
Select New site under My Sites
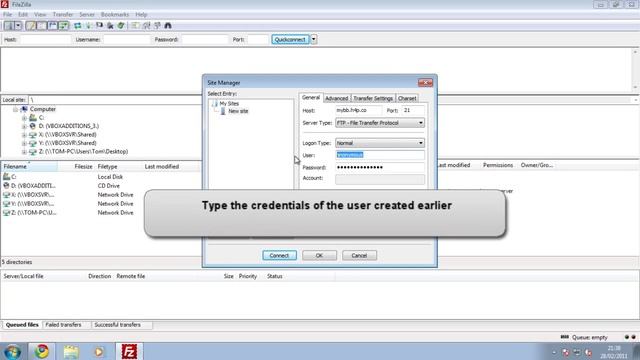[238, 111]
